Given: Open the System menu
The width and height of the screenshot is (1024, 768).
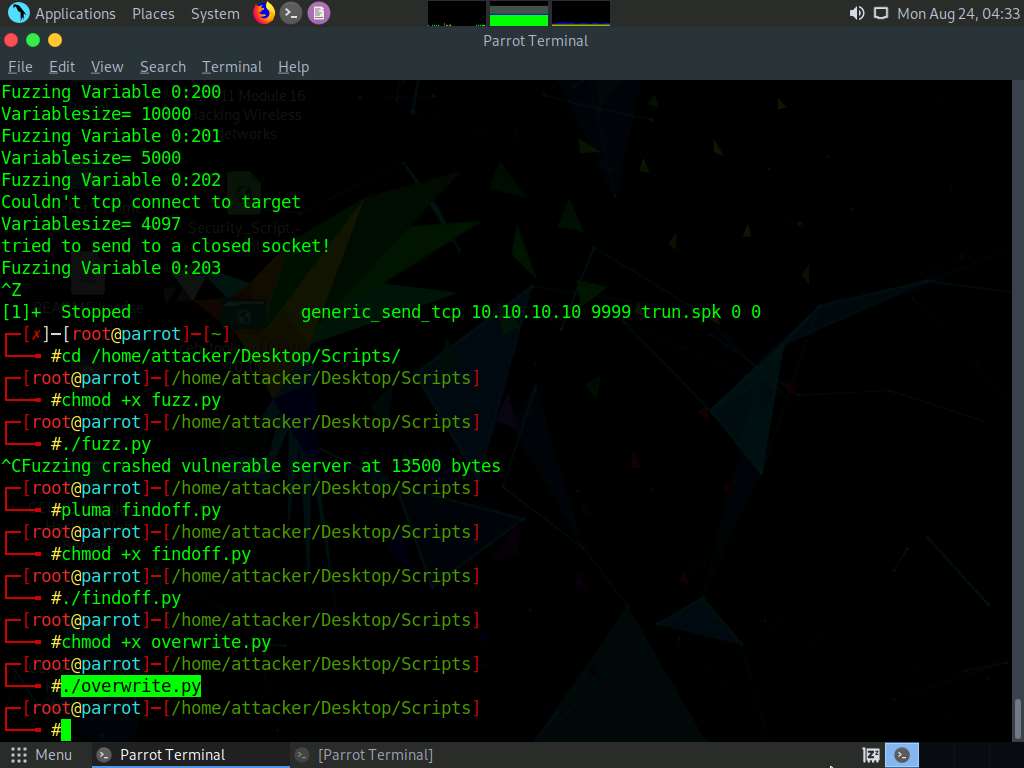Looking at the screenshot, I should pos(215,14).
